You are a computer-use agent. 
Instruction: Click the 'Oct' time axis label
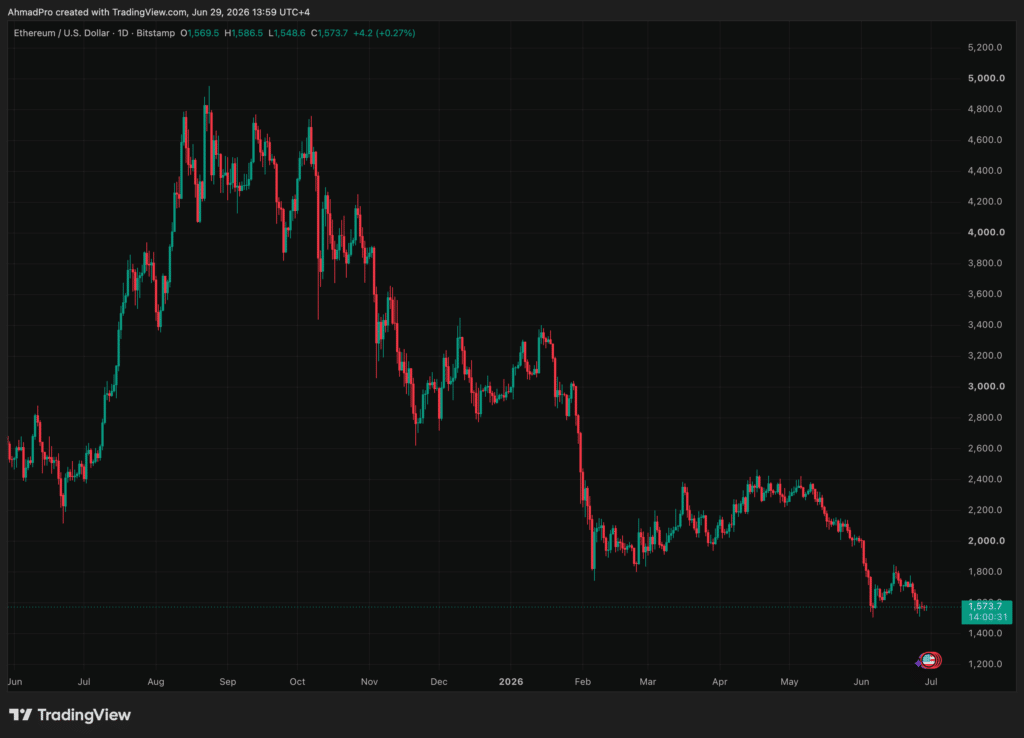tap(297, 682)
